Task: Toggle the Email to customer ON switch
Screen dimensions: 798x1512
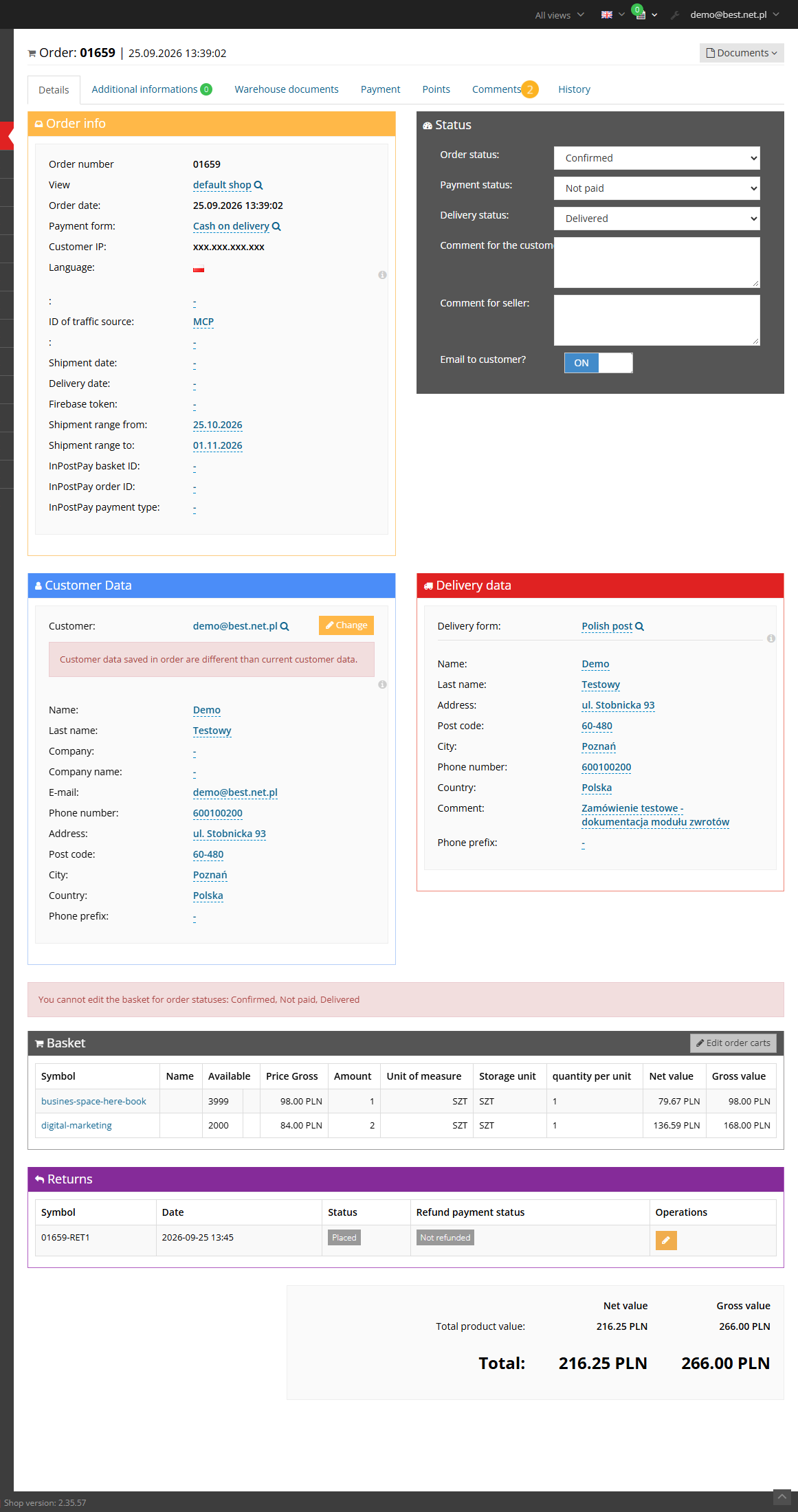Action: coord(599,363)
